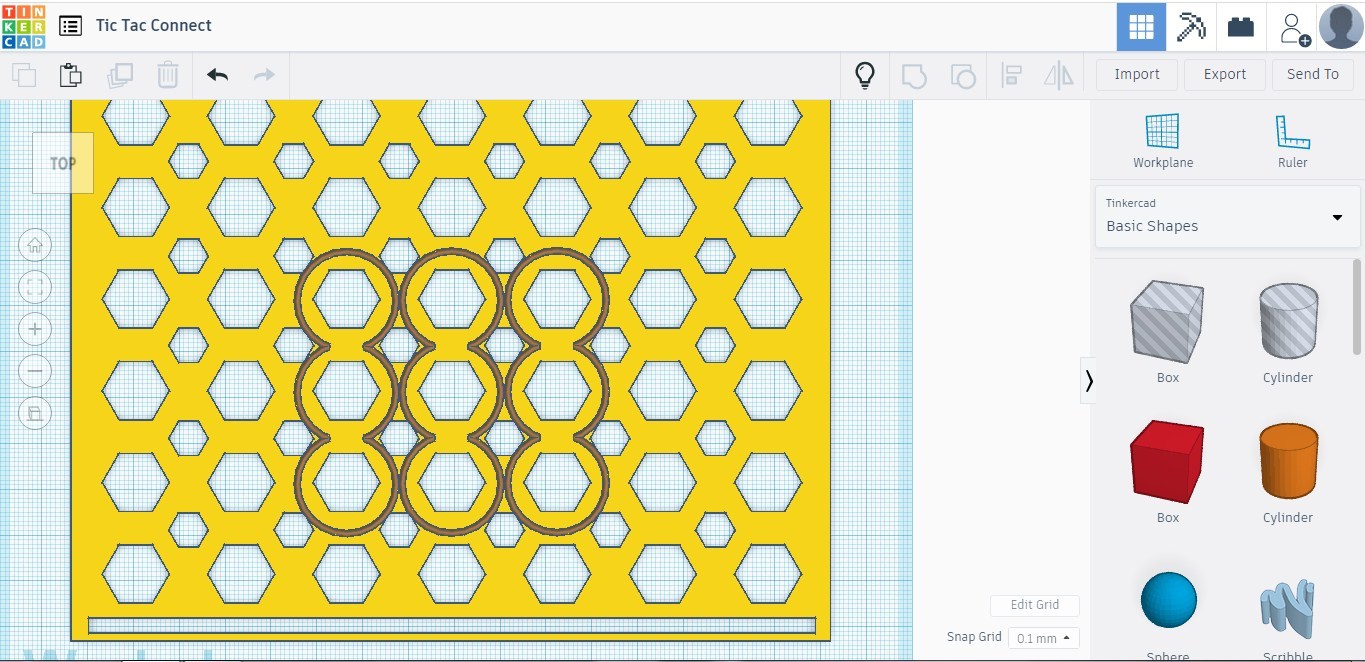Rename the Tic Tac Connect design title
This screenshot has height=662, width=1365.
click(x=154, y=26)
